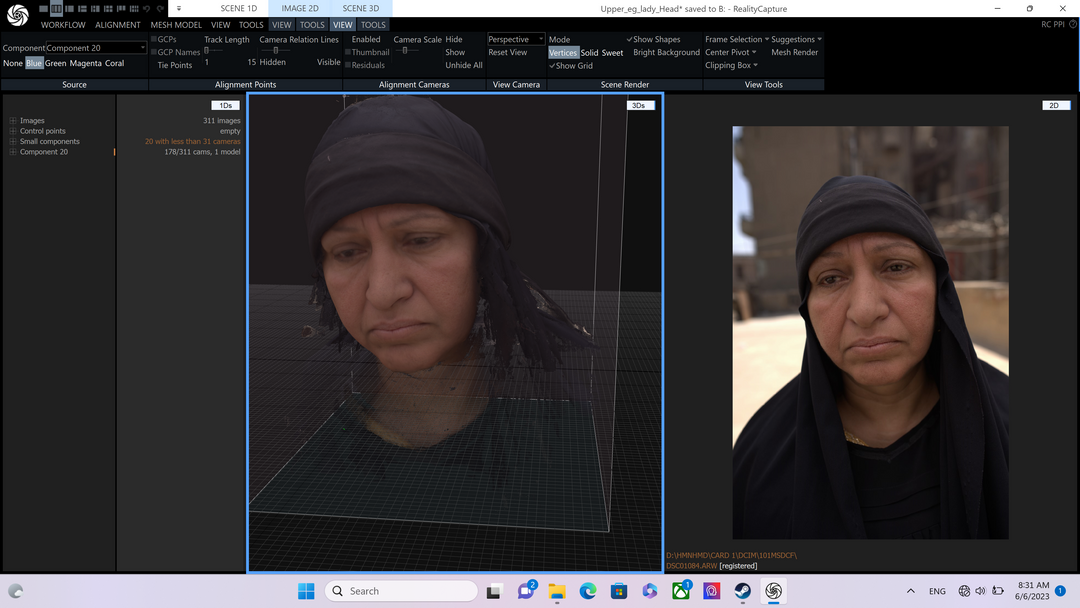
Task: Select the Green component color swatch
Action: (x=54, y=62)
